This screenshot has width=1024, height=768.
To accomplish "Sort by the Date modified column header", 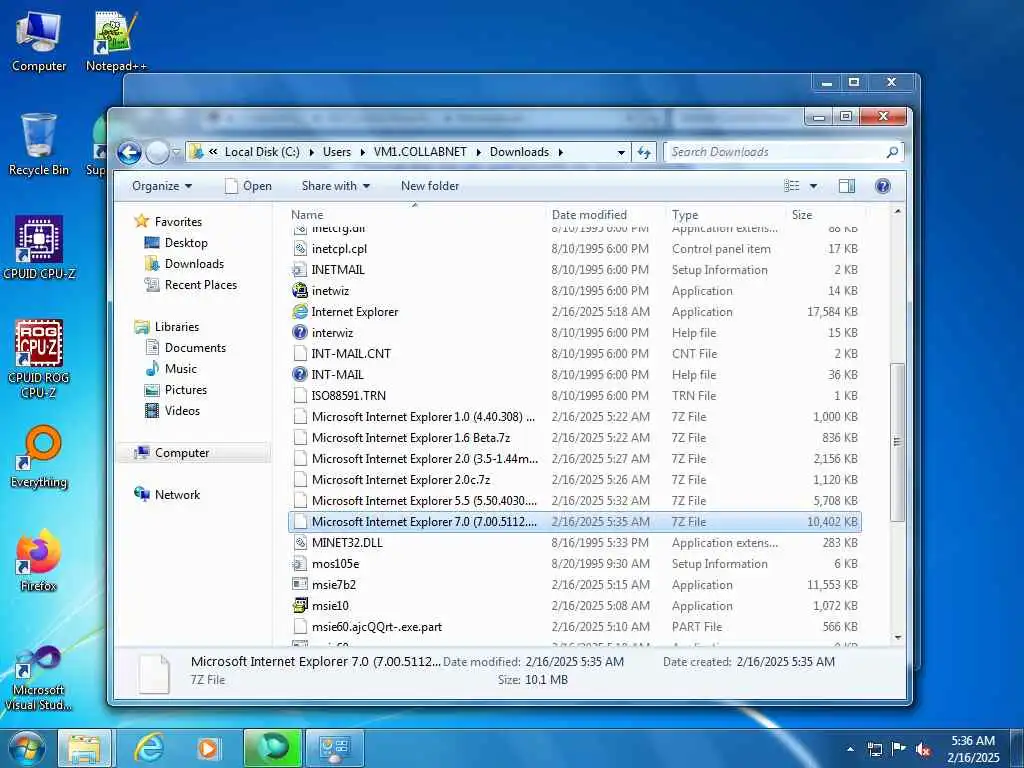I will [x=605, y=214].
